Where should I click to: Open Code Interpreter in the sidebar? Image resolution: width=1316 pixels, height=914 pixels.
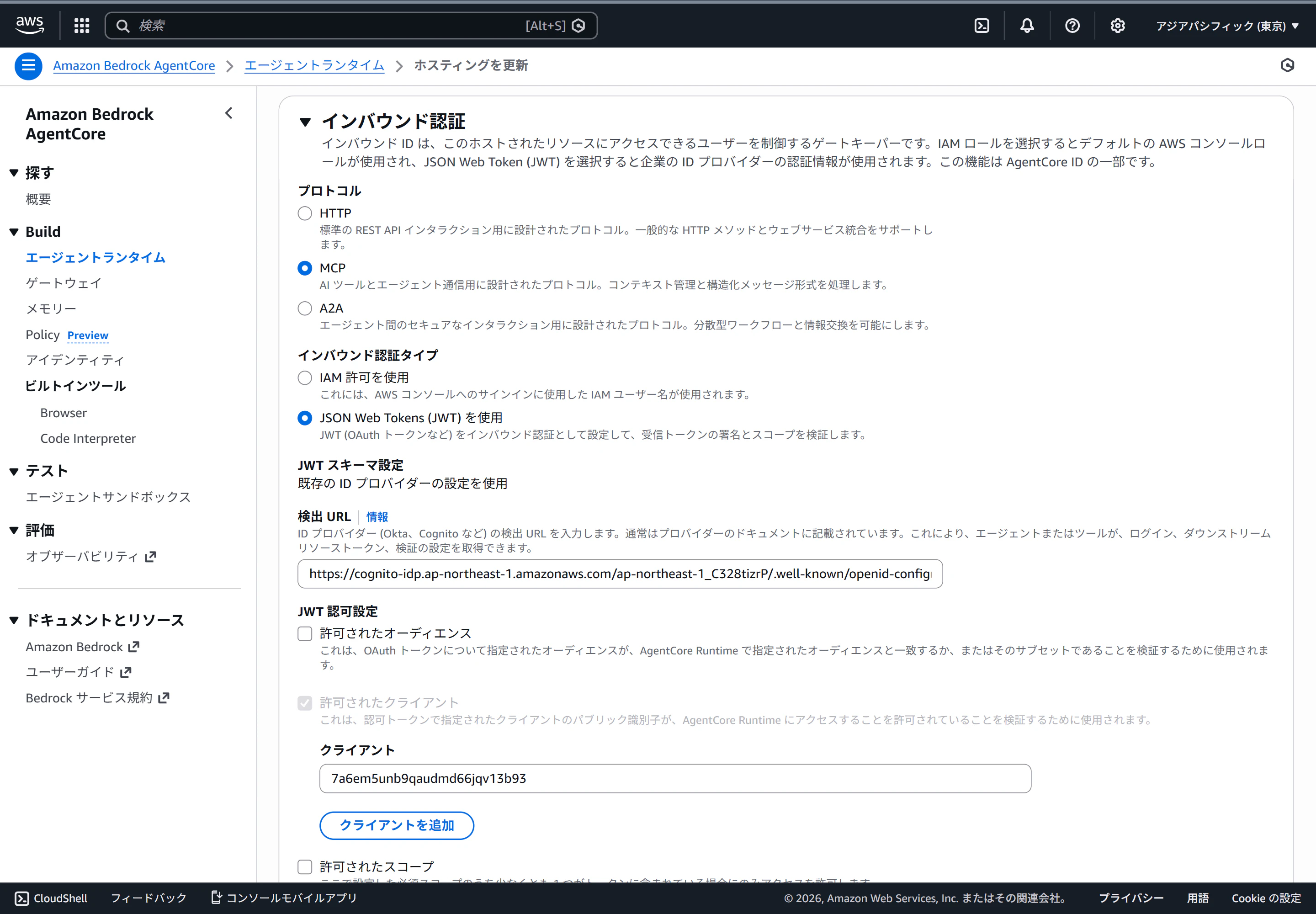pyautogui.click(x=88, y=438)
